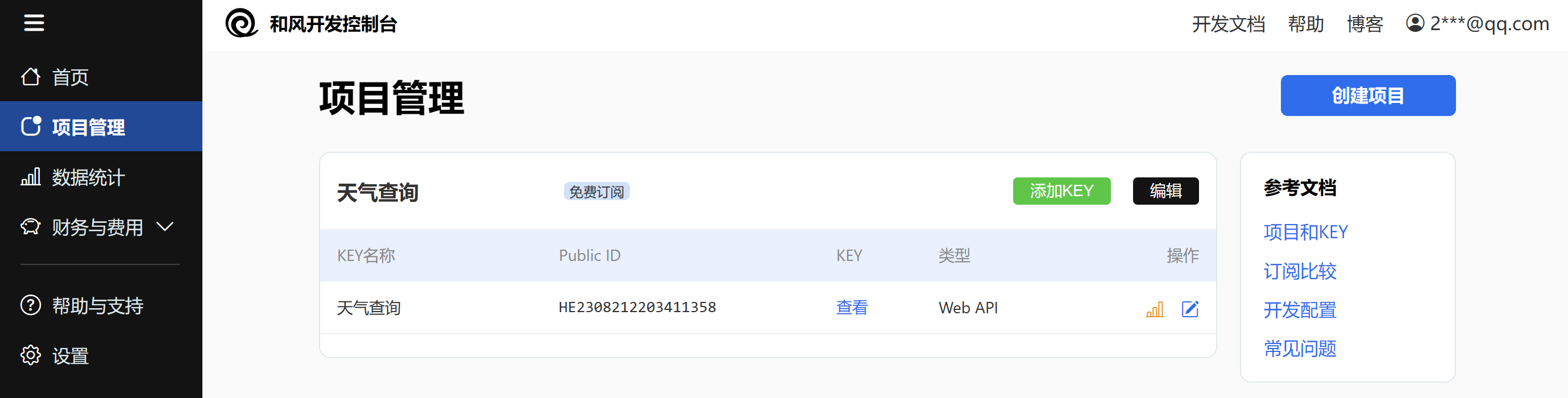Click the user account avatar icon
Screen dimensions: 1568x398
(1414, 23)
